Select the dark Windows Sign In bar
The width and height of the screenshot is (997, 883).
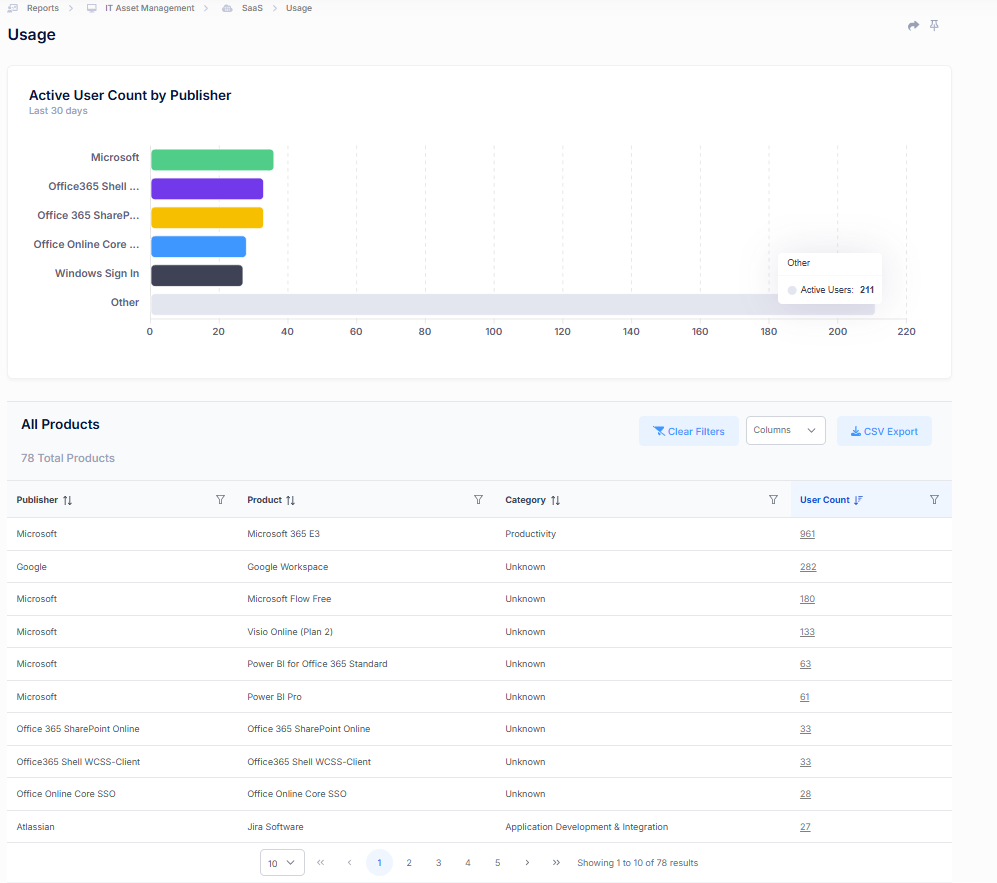197,275
